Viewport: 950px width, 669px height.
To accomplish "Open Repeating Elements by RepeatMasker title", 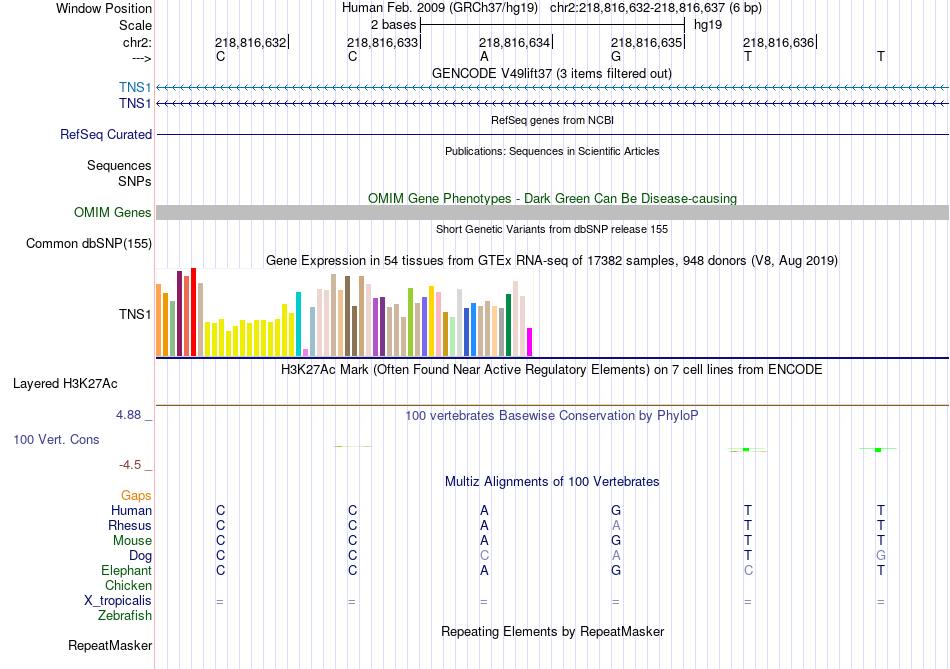I will [x=552, y=631].
